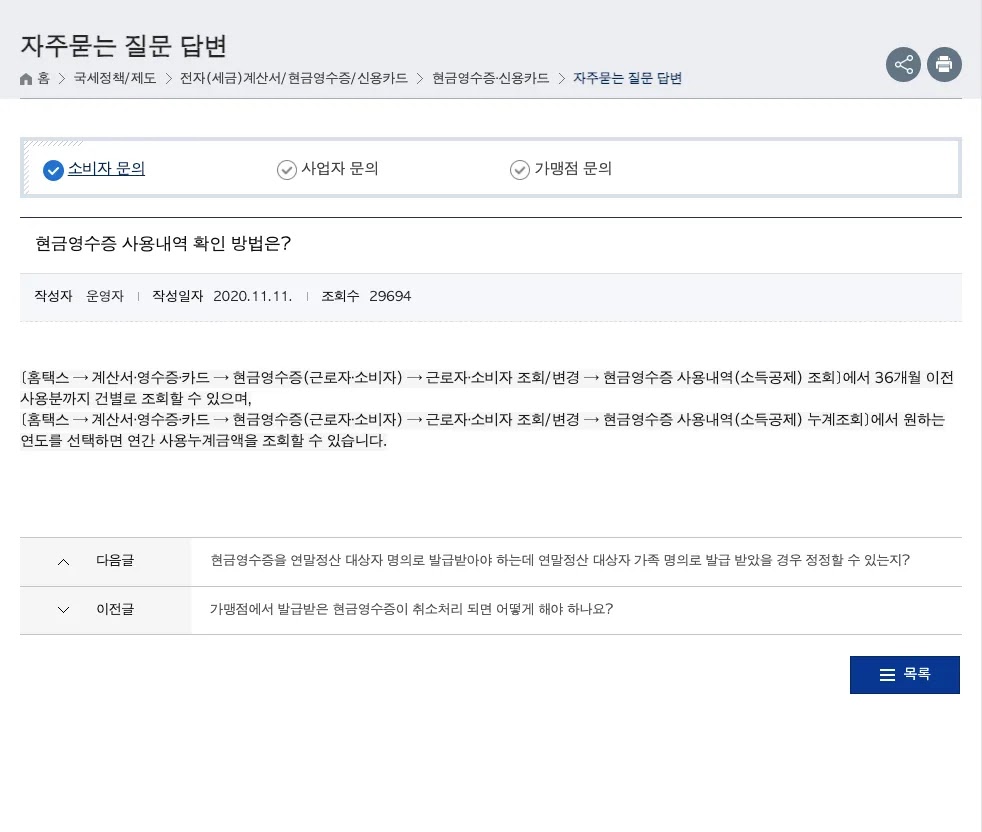982x832 pixels.
Task: Open 자주묻는 질문 답변 breadcrumb link
Action: (627, 78)
